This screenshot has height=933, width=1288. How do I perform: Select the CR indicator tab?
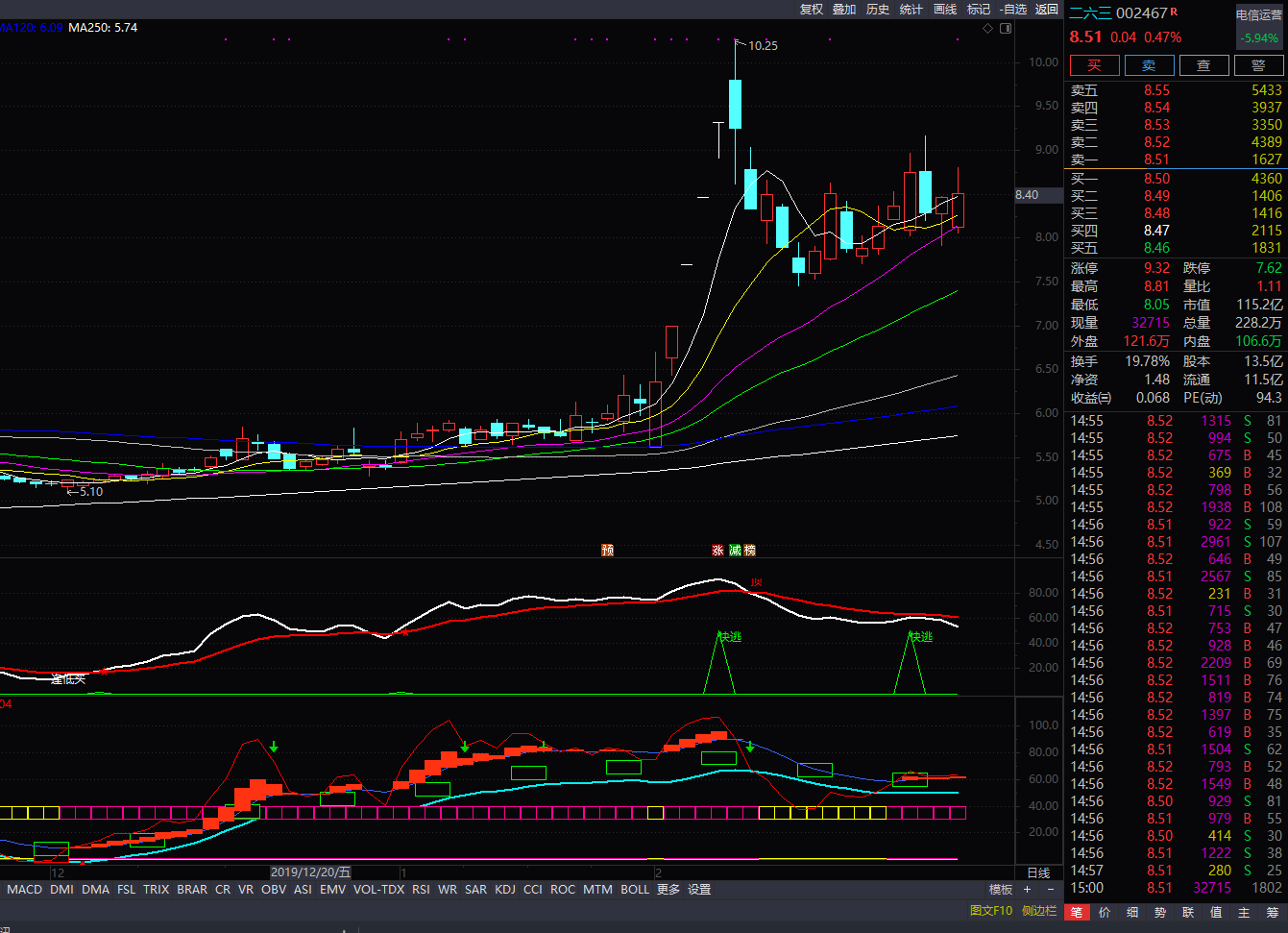point(223,890)
